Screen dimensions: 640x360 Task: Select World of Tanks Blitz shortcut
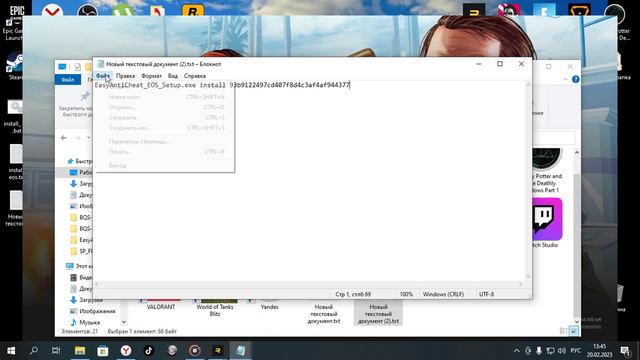[x=215, y=308]
